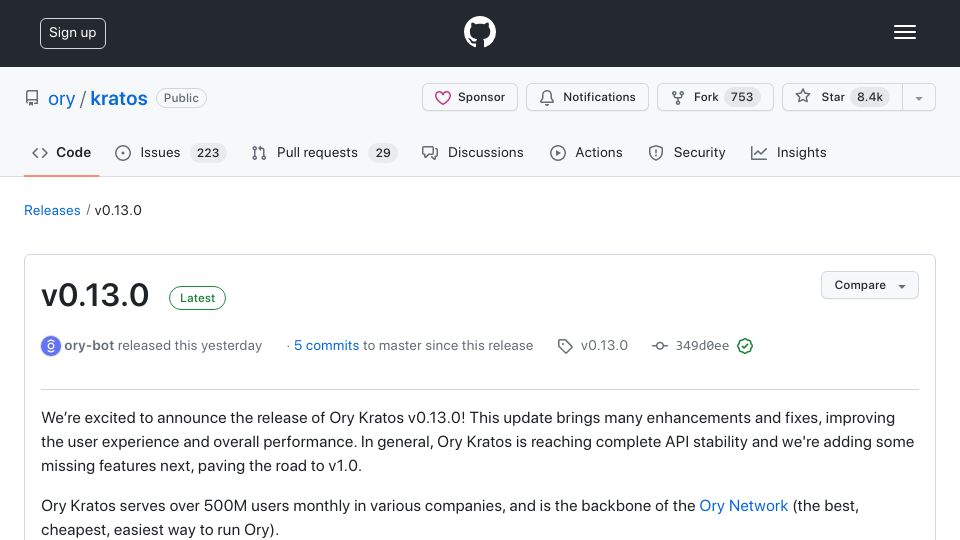Click the repository book icon next to ory

32,98
